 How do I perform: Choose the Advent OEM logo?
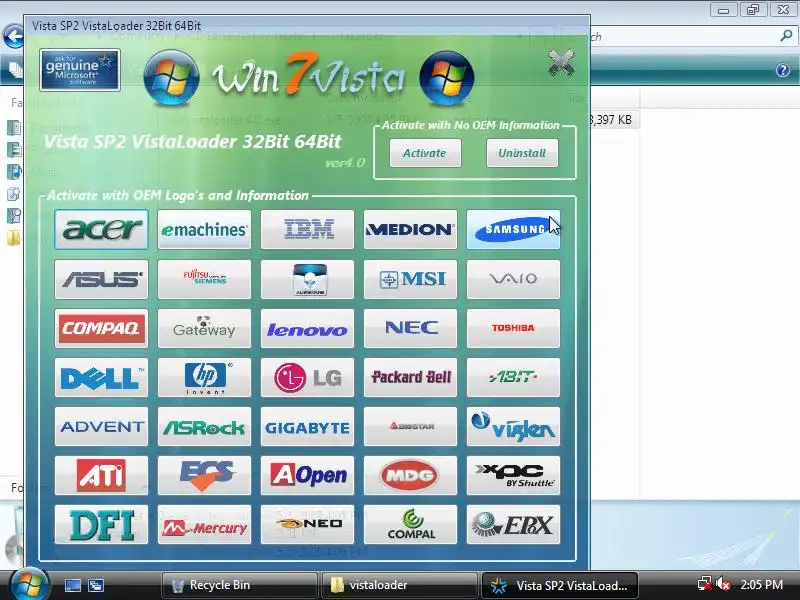[101, 426]
